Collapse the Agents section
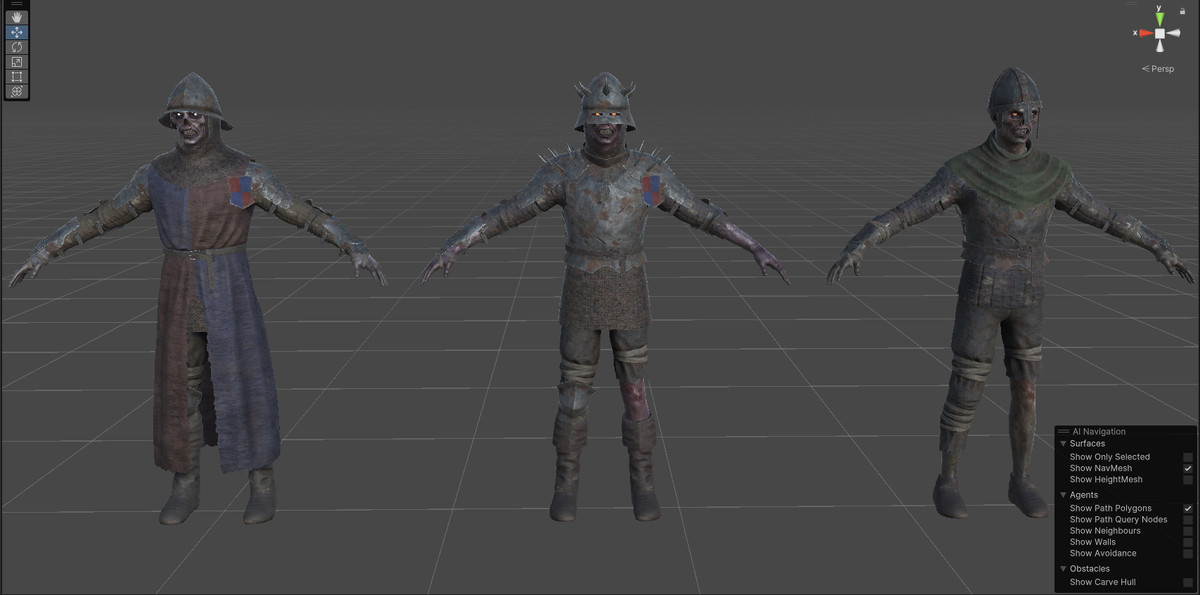Screen dimensions: 1200x595 pyautogui.click(x=1063, y=495)
